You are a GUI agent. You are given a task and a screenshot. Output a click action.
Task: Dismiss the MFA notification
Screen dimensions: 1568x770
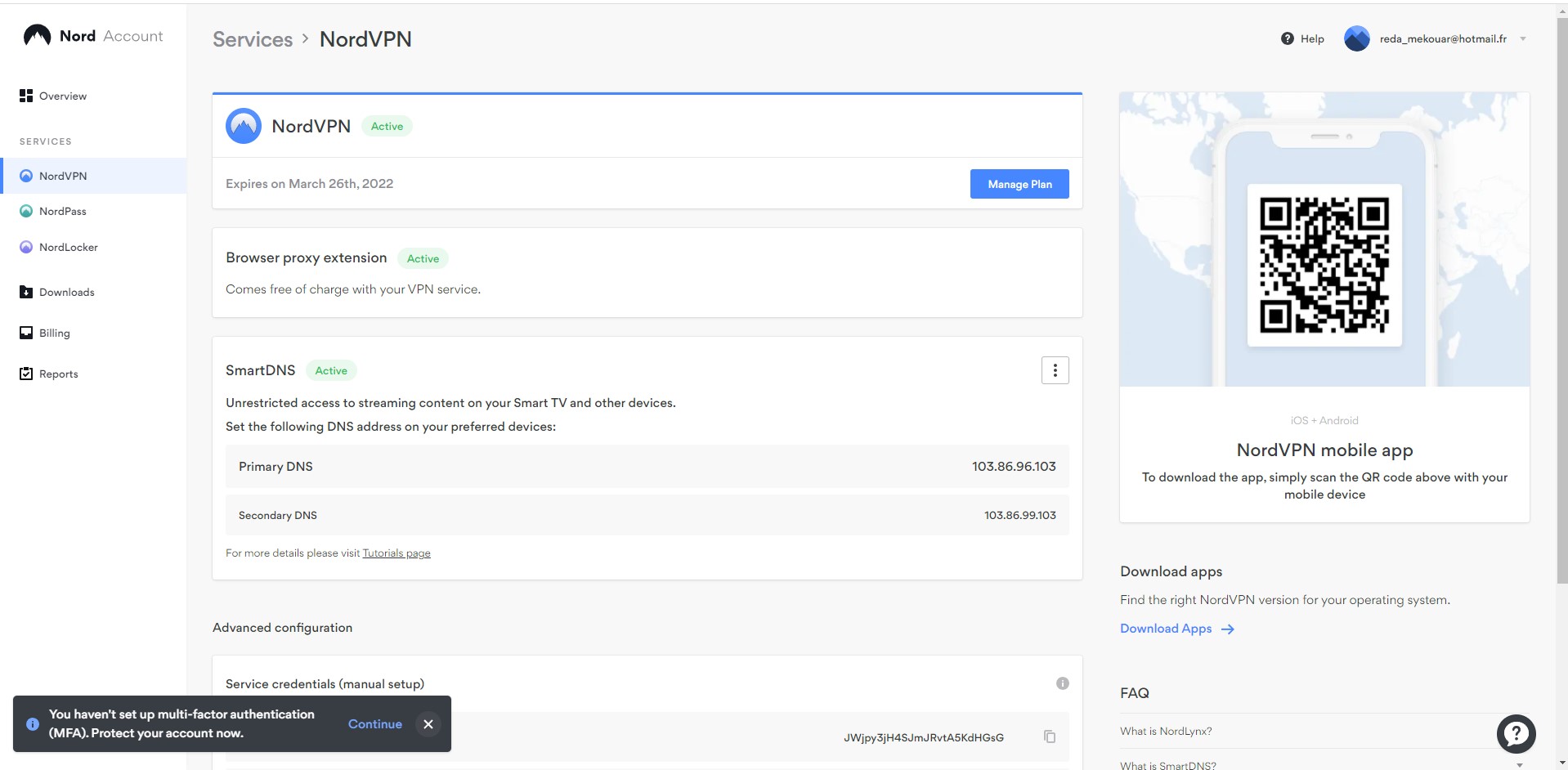tap(428, 724)
